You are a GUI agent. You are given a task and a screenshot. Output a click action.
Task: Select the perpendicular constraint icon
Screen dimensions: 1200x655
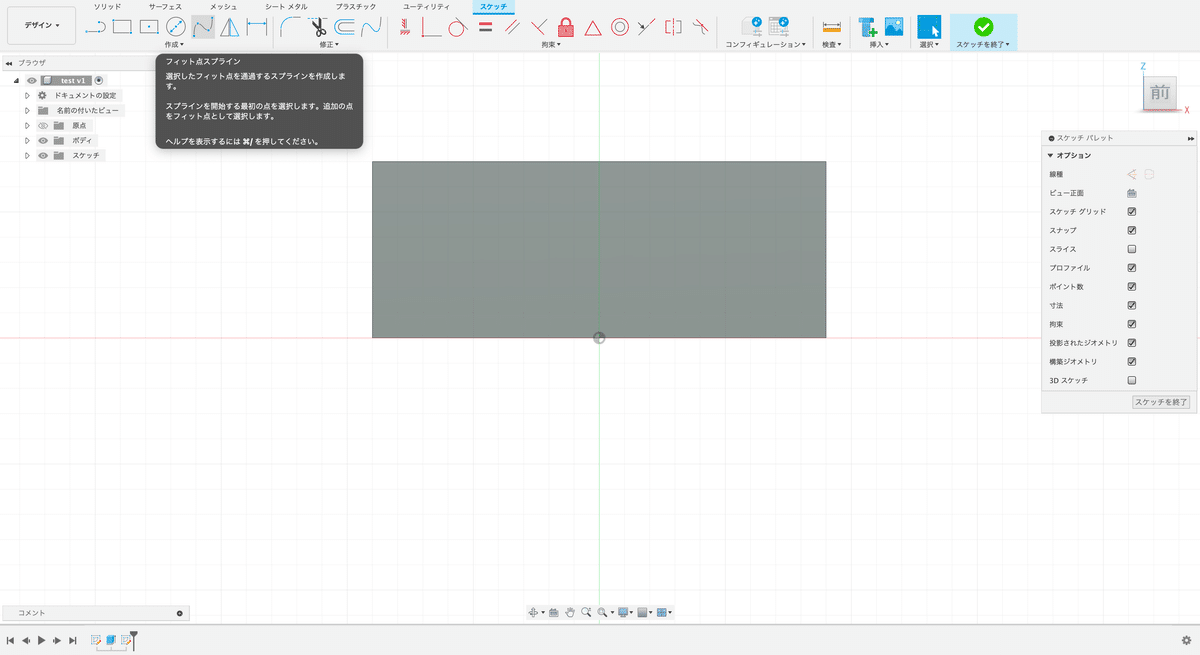[x=539, y=27]
